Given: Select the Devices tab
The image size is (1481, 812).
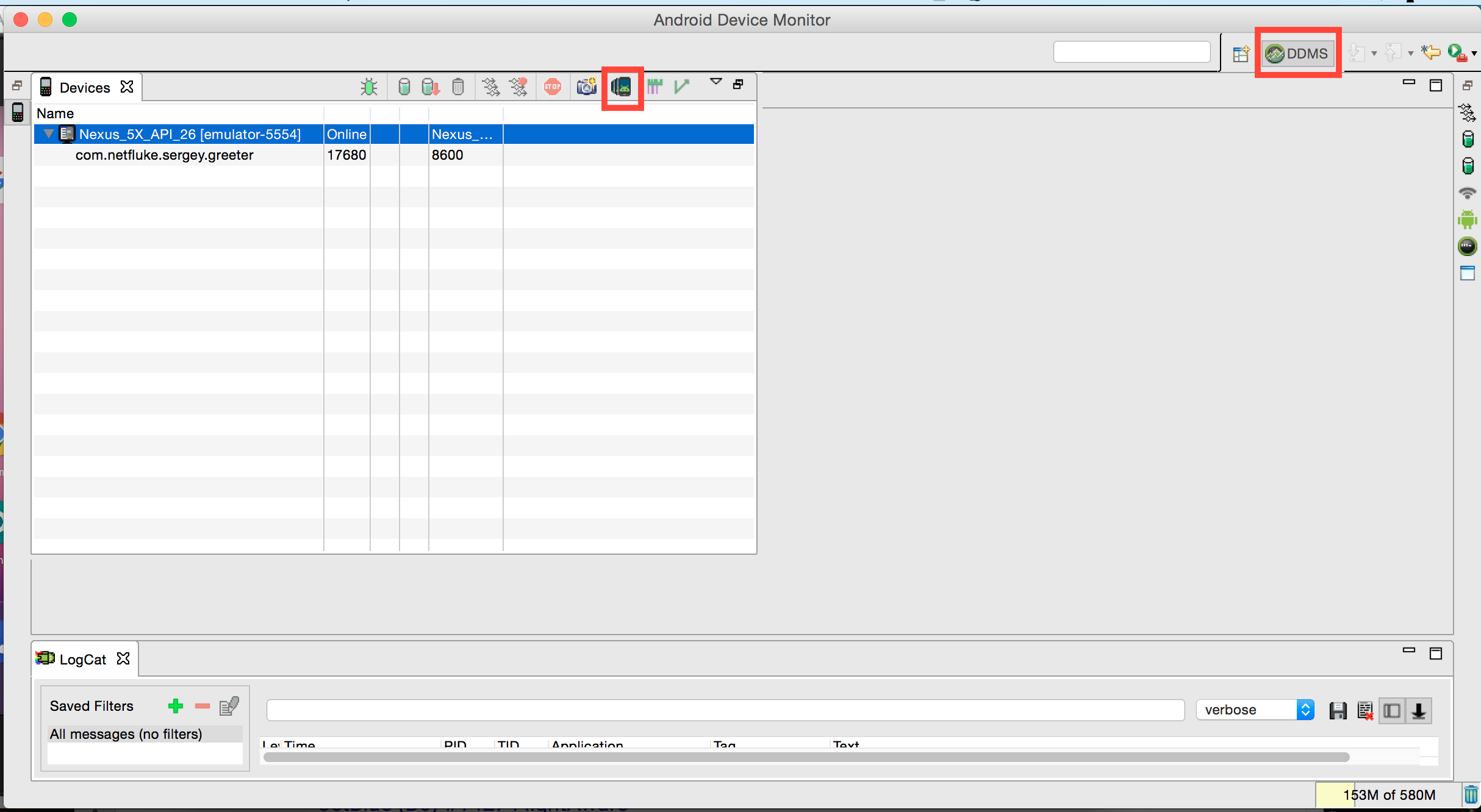Looking at the screenshot, I should coord(85,87).
